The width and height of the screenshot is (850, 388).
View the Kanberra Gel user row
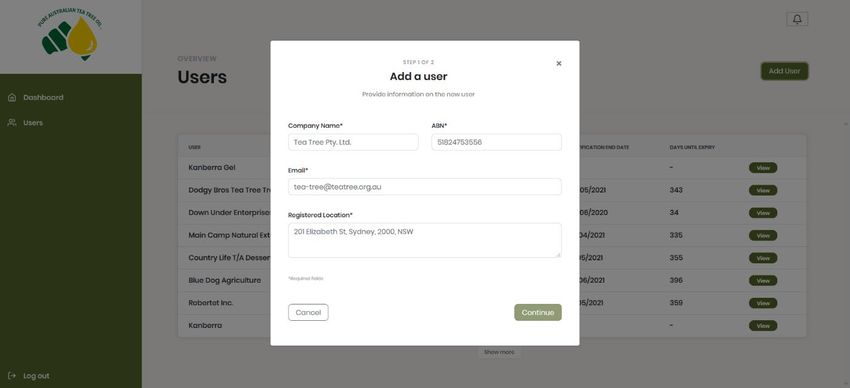763,168
